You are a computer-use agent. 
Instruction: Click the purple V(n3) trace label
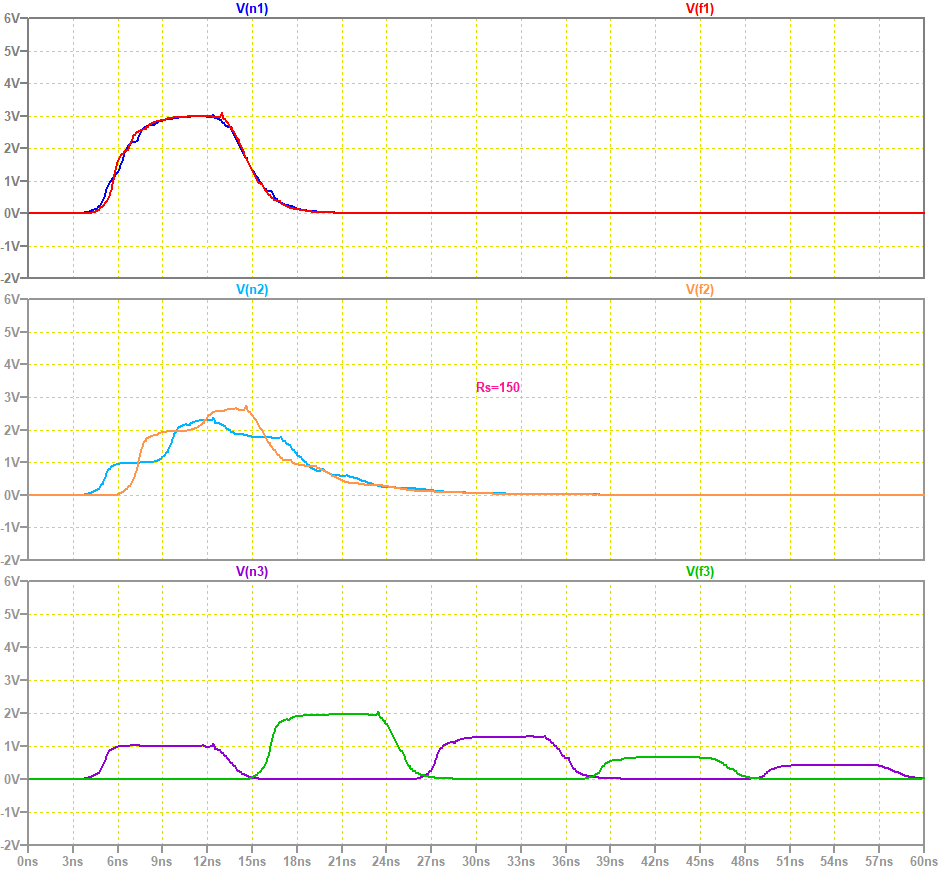(251, 572)
